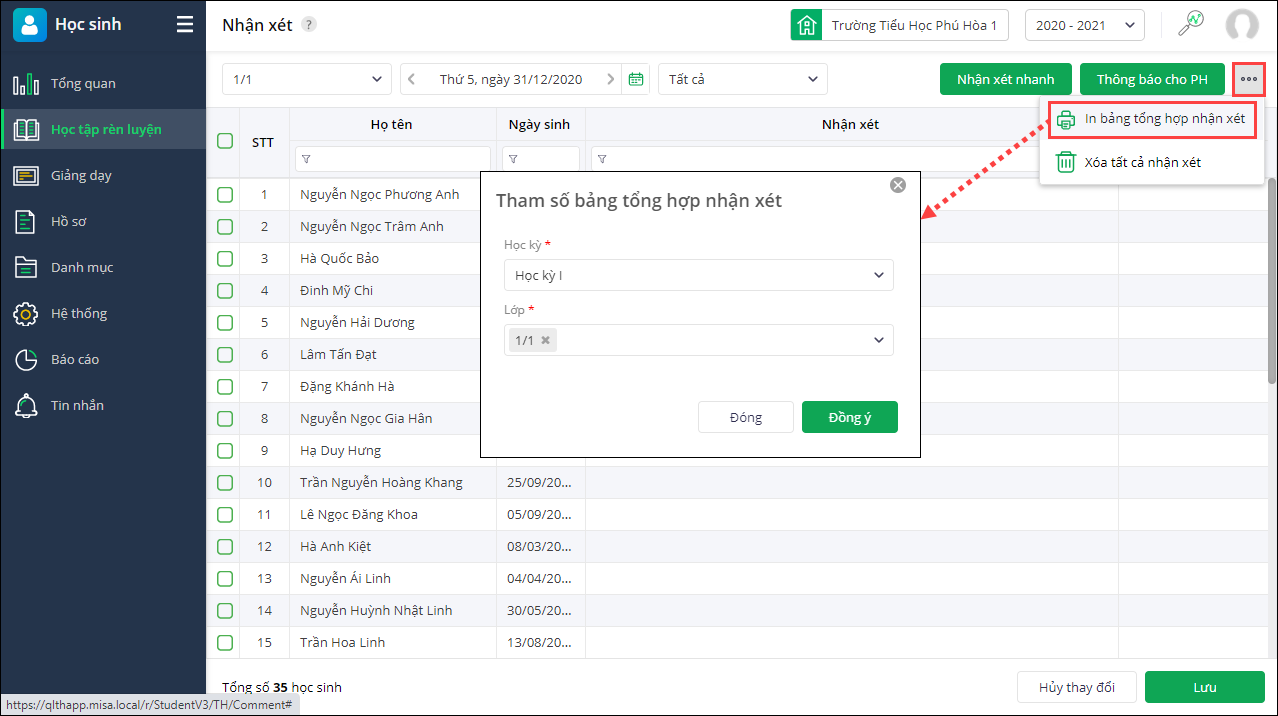
Task: Click the Giảng dạy sidebar icon
Action: click(26, 176)
